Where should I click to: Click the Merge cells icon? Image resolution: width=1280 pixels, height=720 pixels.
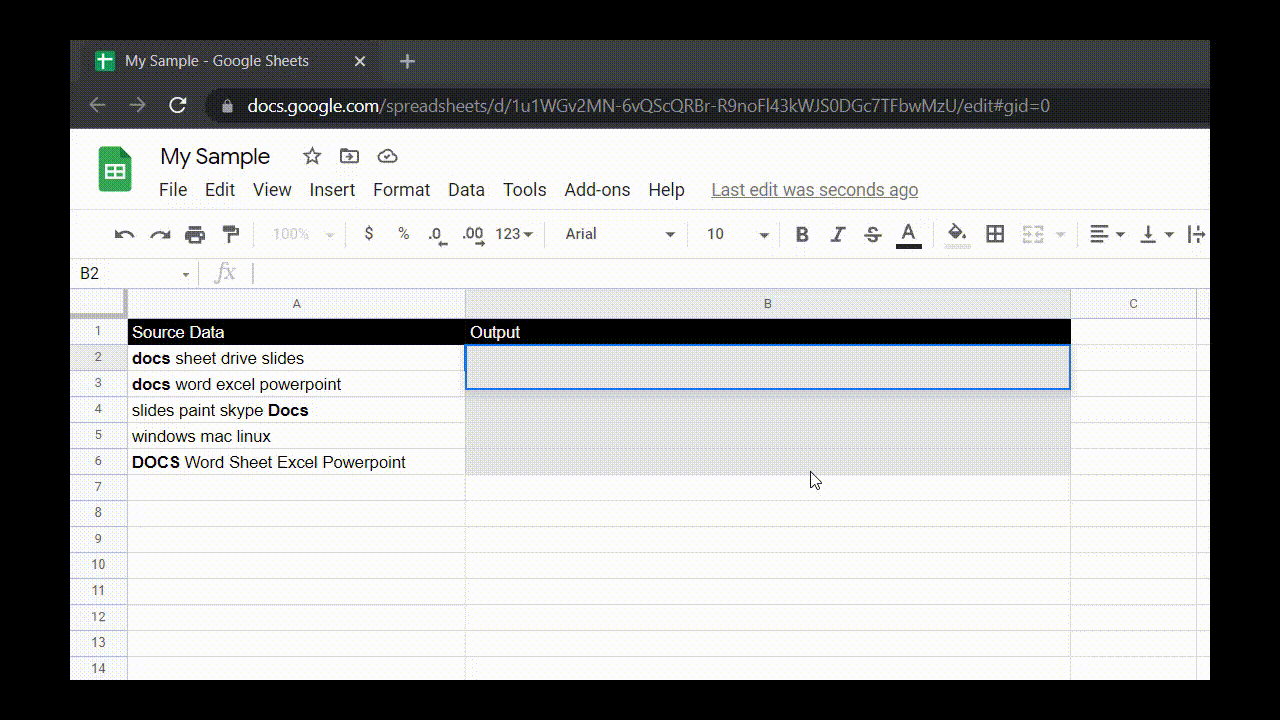[1033, 234]
